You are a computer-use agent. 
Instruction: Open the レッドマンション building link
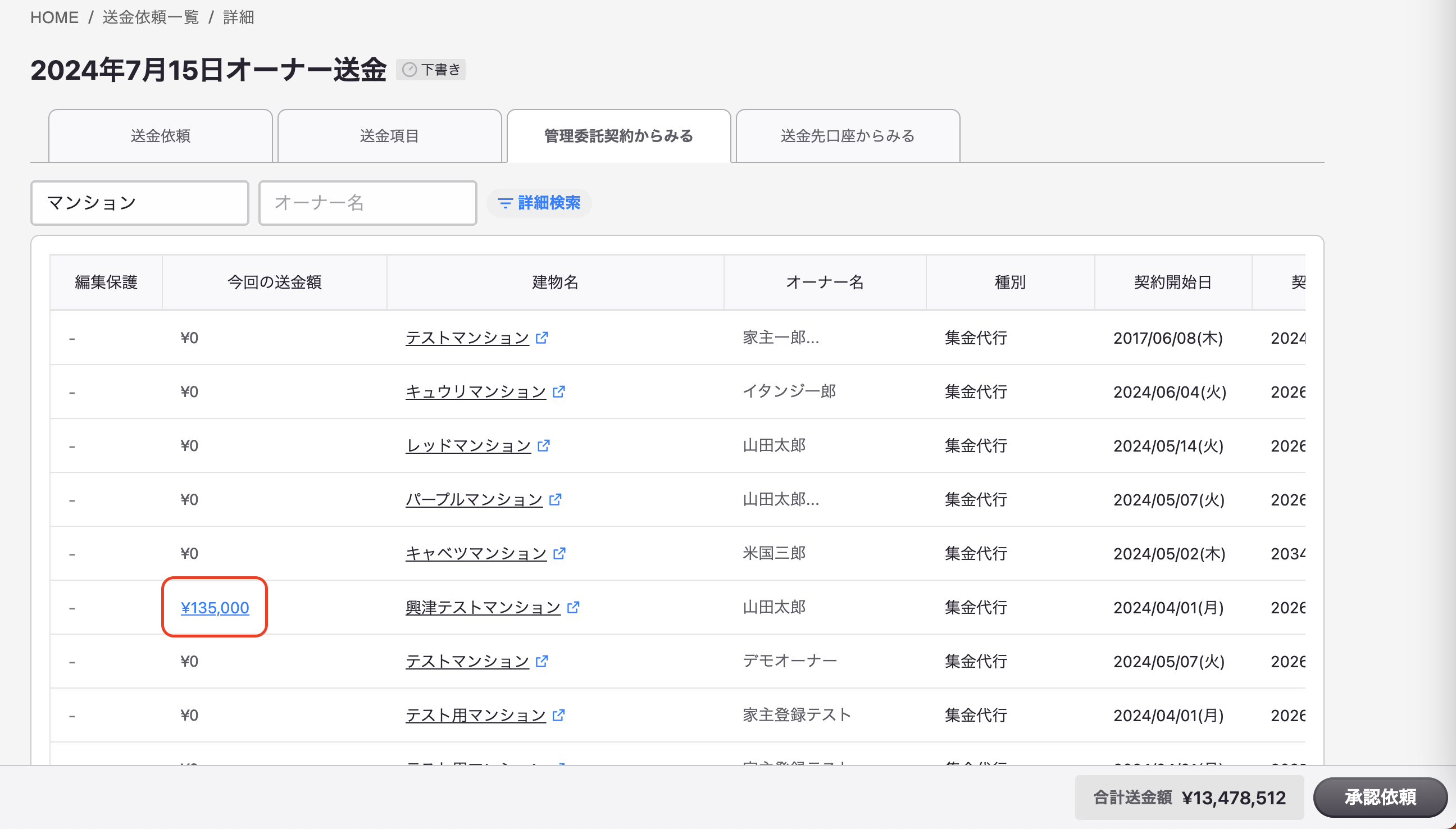pos(468,445)
